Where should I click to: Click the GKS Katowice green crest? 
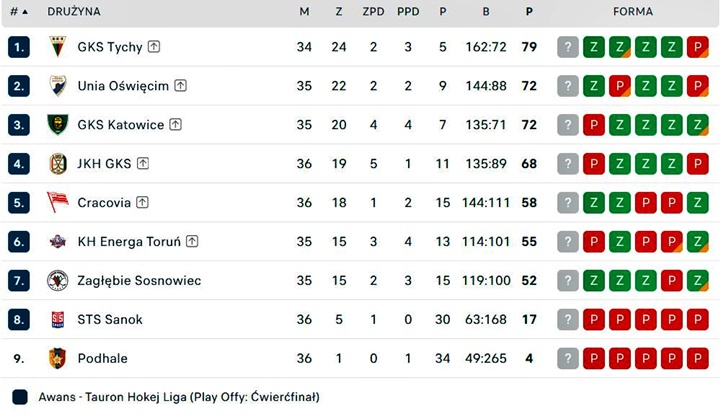click(x=58, y=124)
